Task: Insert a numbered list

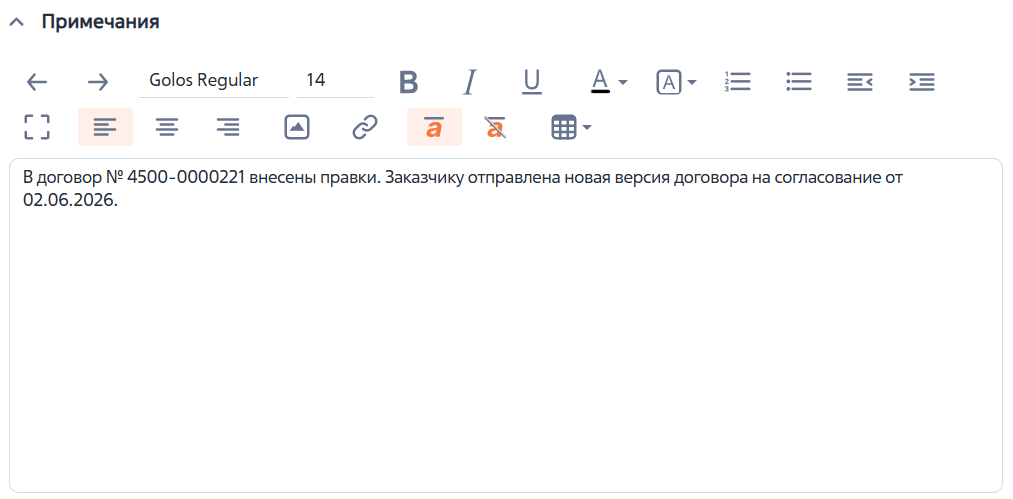Action: 738,81
